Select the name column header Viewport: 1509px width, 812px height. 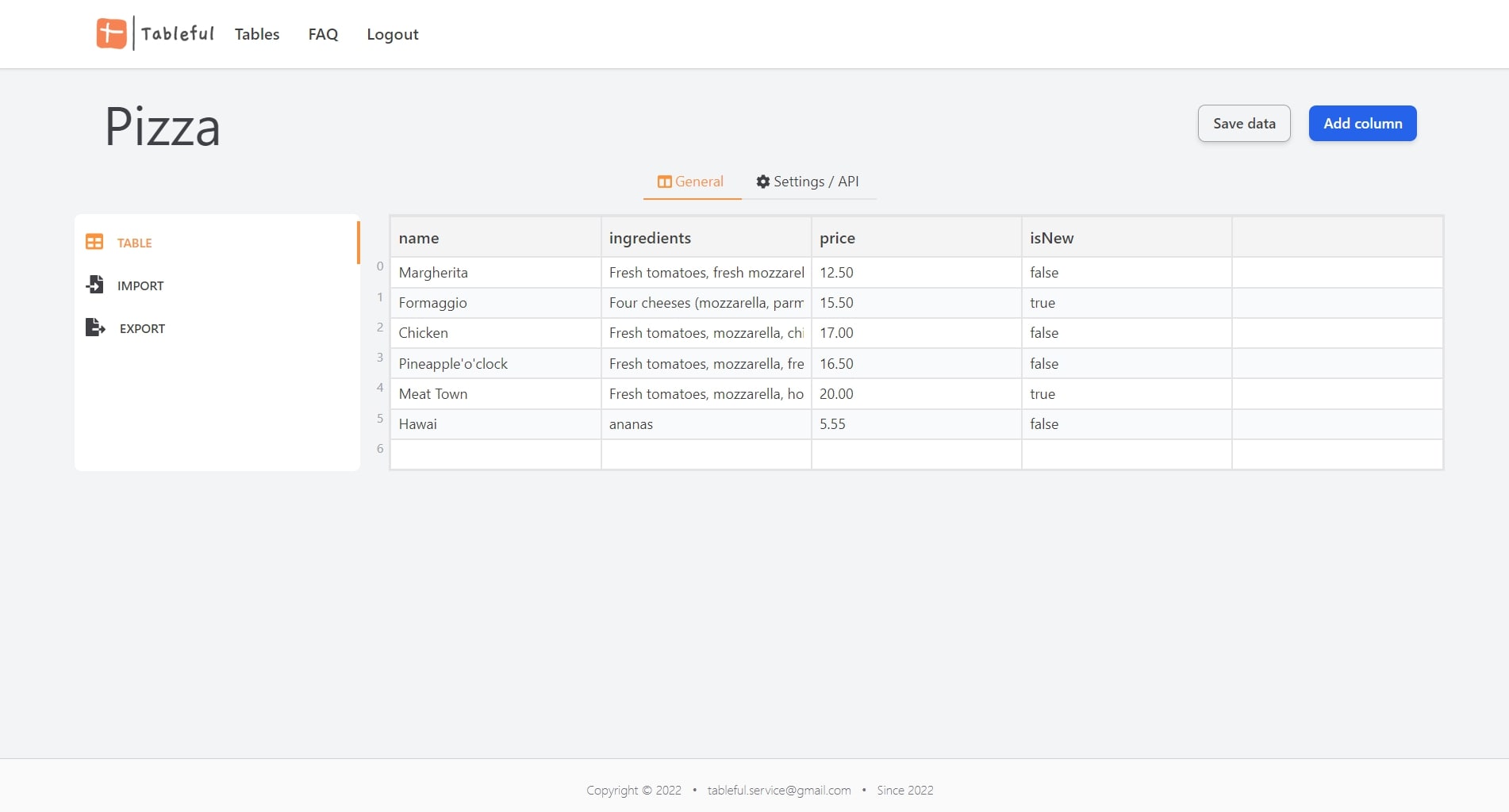click(496, 238)
